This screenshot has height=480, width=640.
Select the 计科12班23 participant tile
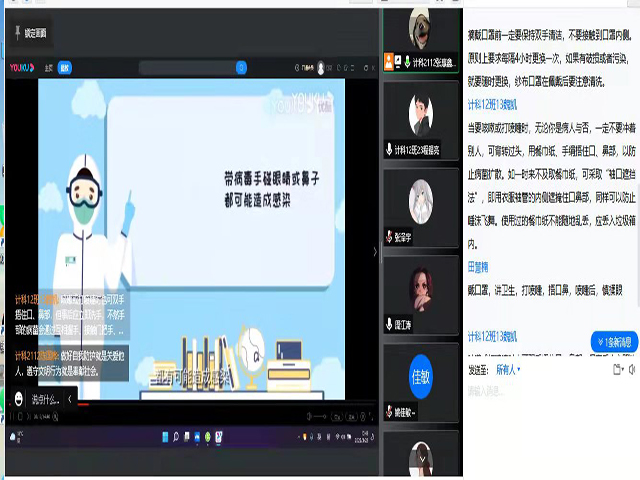pyautogui.click(x=421, y=121)
